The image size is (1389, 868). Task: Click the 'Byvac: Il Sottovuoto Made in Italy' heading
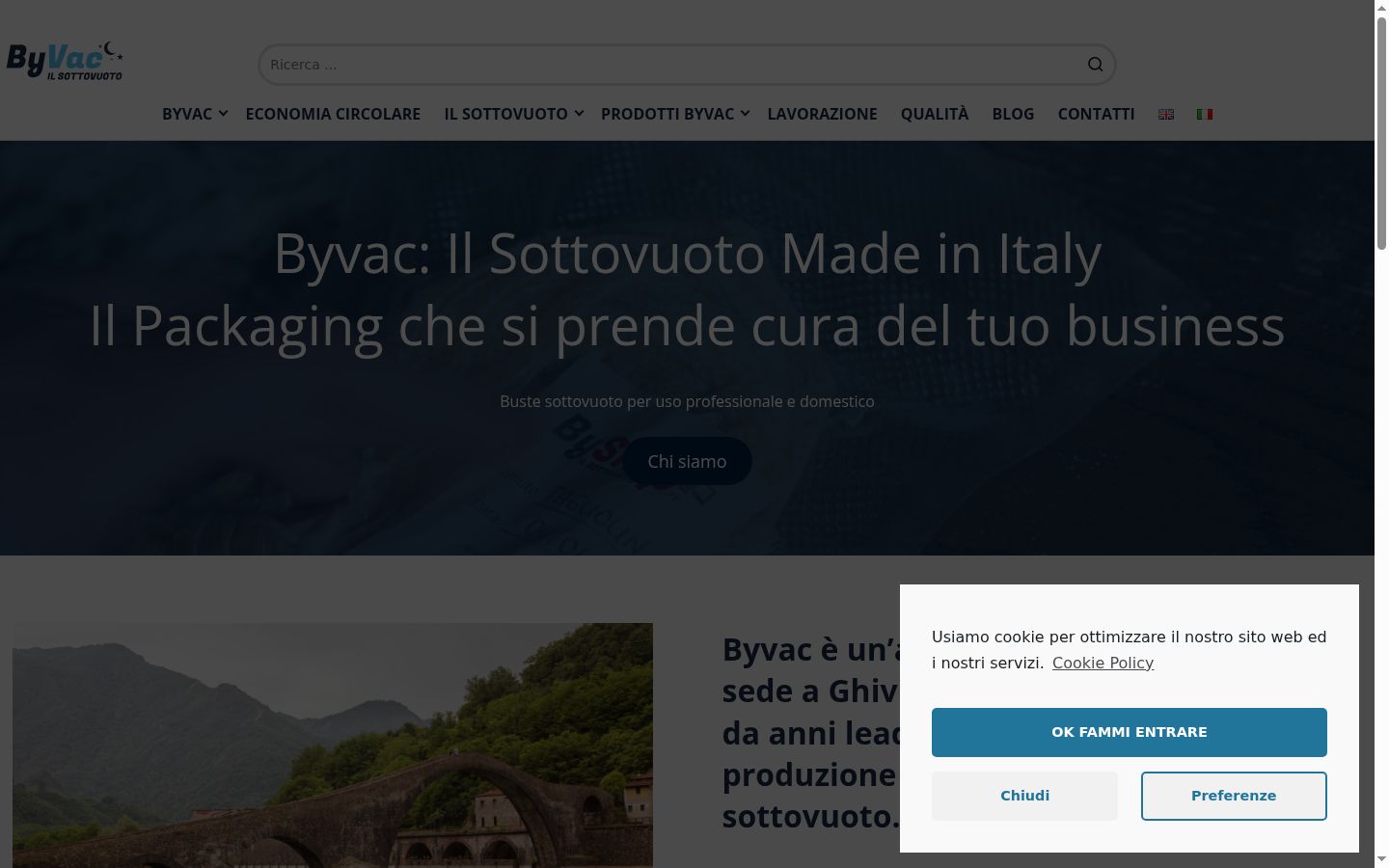tap(687, 254)
